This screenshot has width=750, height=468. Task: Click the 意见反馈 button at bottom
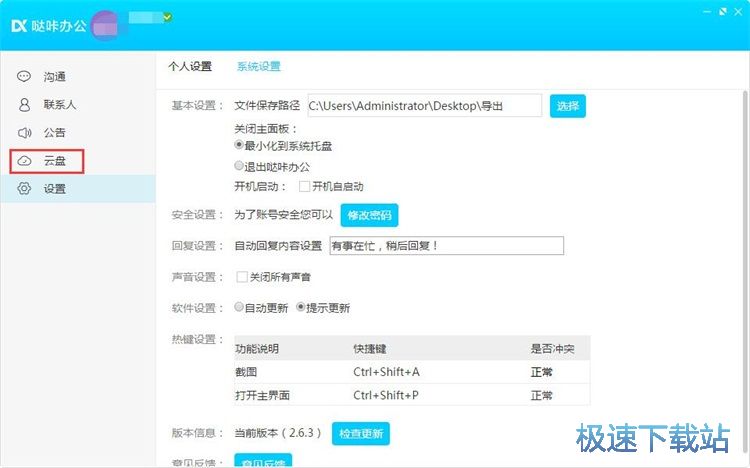(x=263, y=461)
